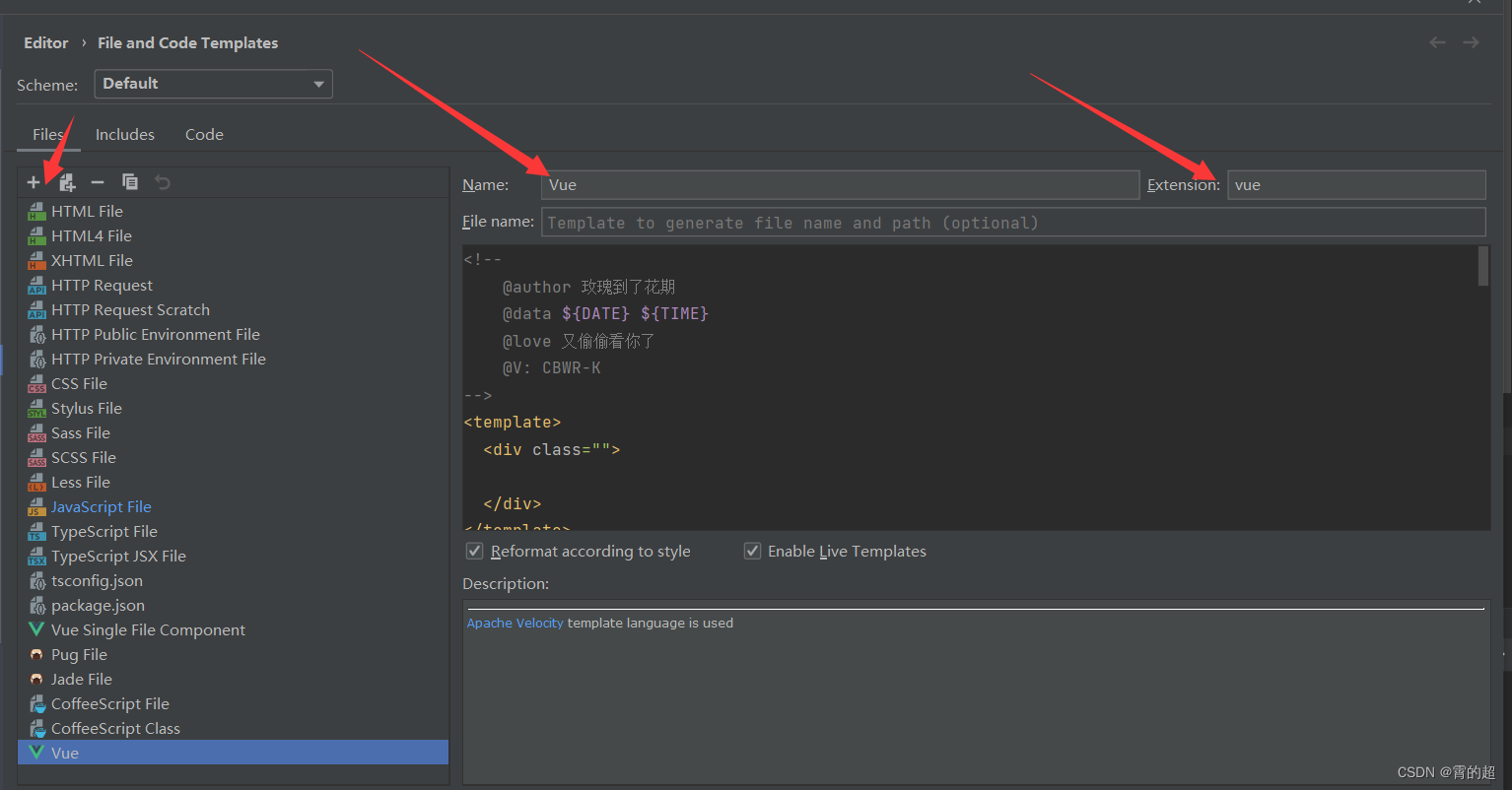The width and height of the screenshot is (1512, 790).
Task: Click the @V: CBWR-K line
Action: coord(552,367)
